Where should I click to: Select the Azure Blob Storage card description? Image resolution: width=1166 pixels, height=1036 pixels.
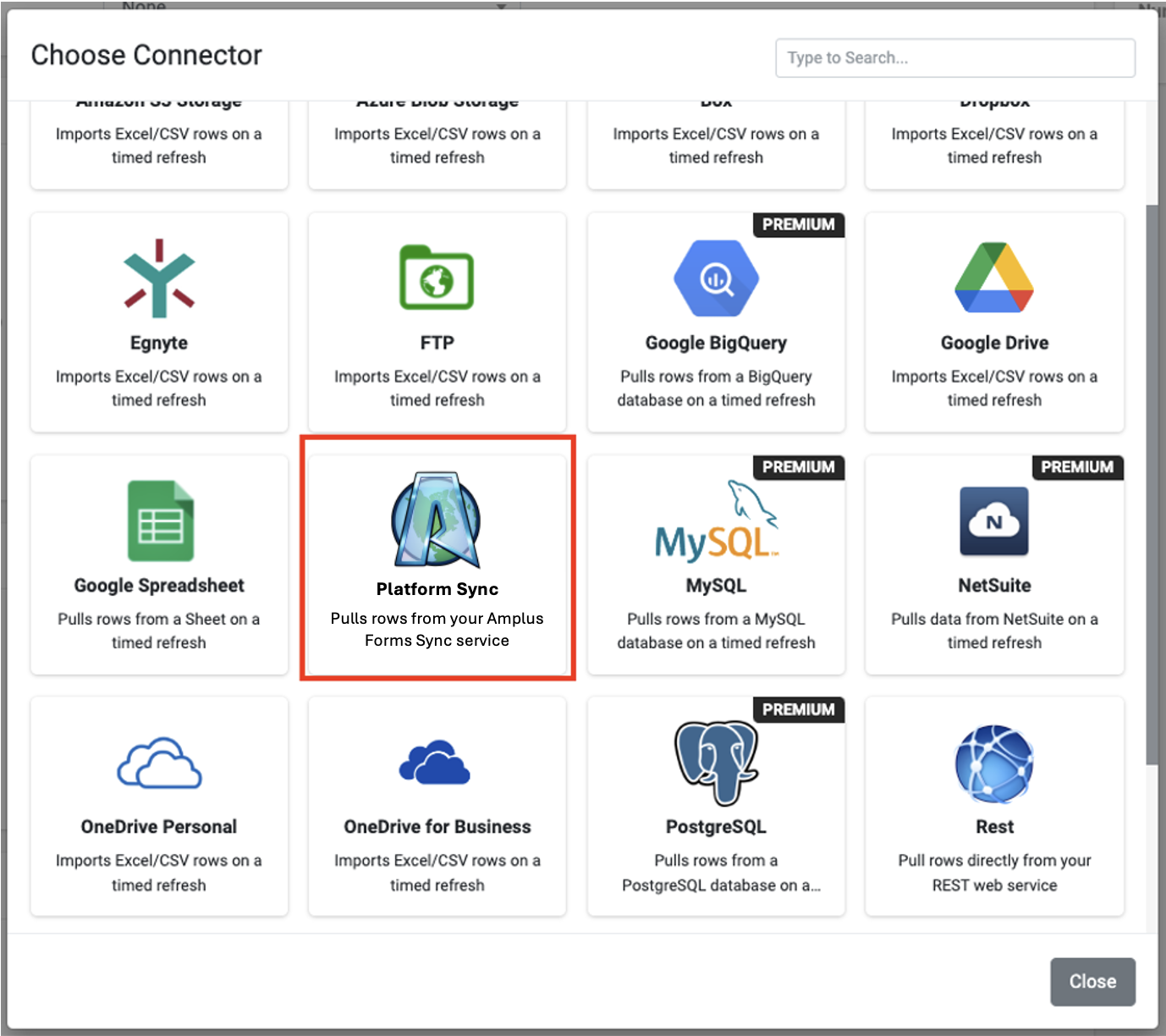point(437,146)
